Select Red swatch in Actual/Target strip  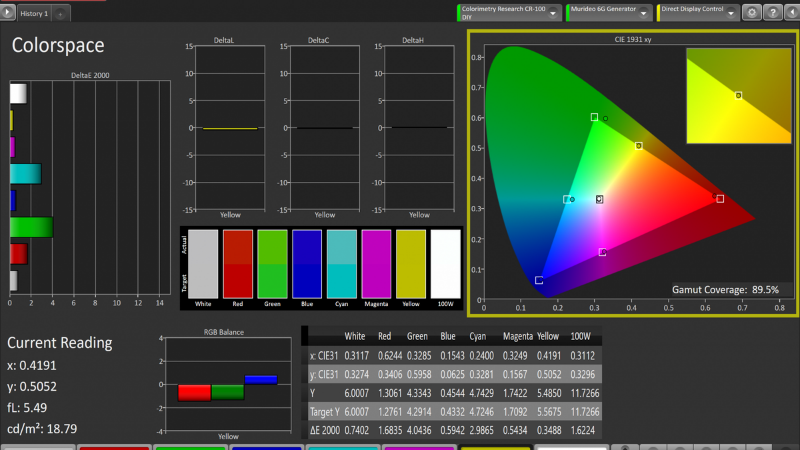[x=237, y=262]
